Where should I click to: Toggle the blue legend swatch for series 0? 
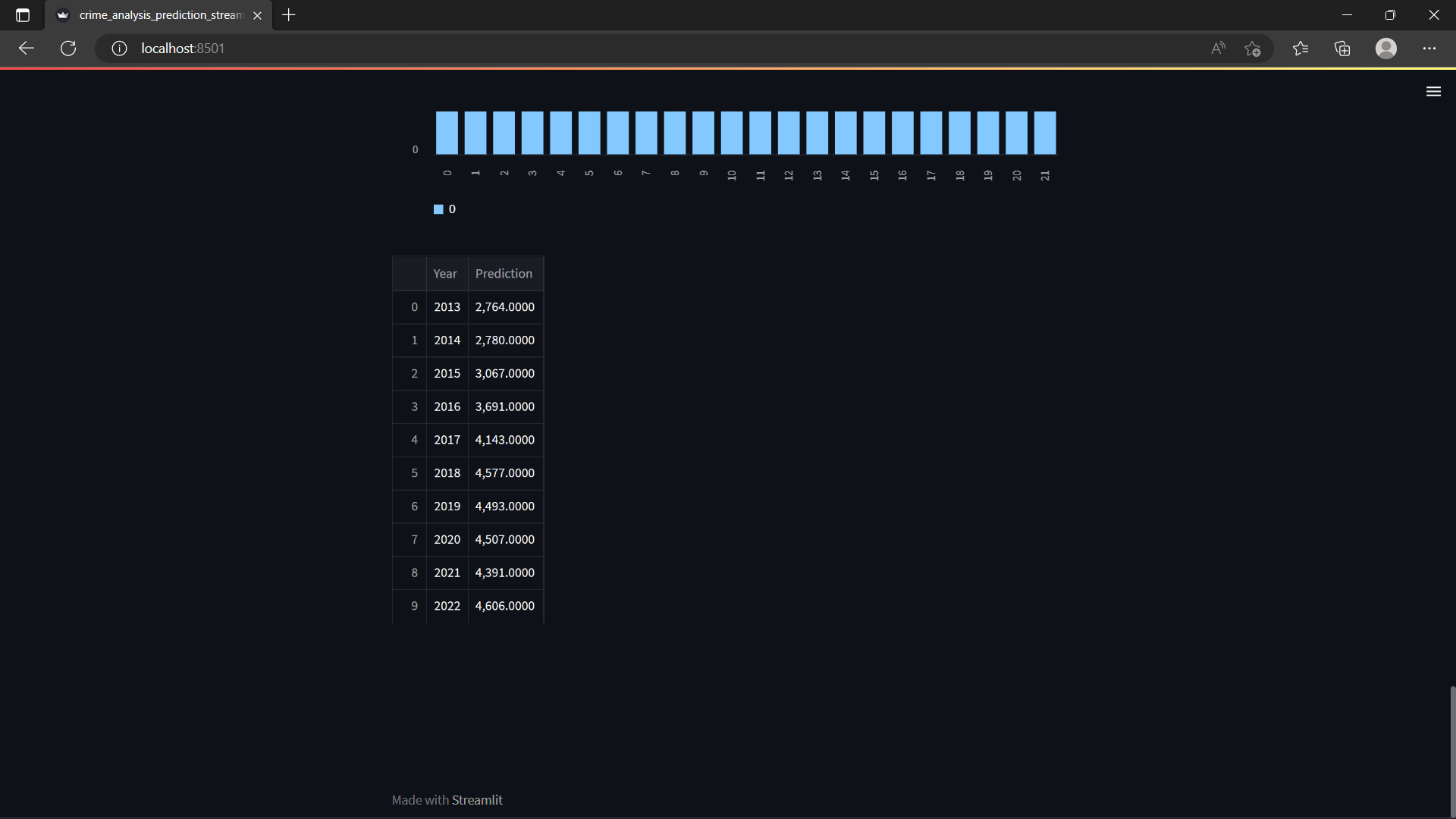[x=438, y=209]
